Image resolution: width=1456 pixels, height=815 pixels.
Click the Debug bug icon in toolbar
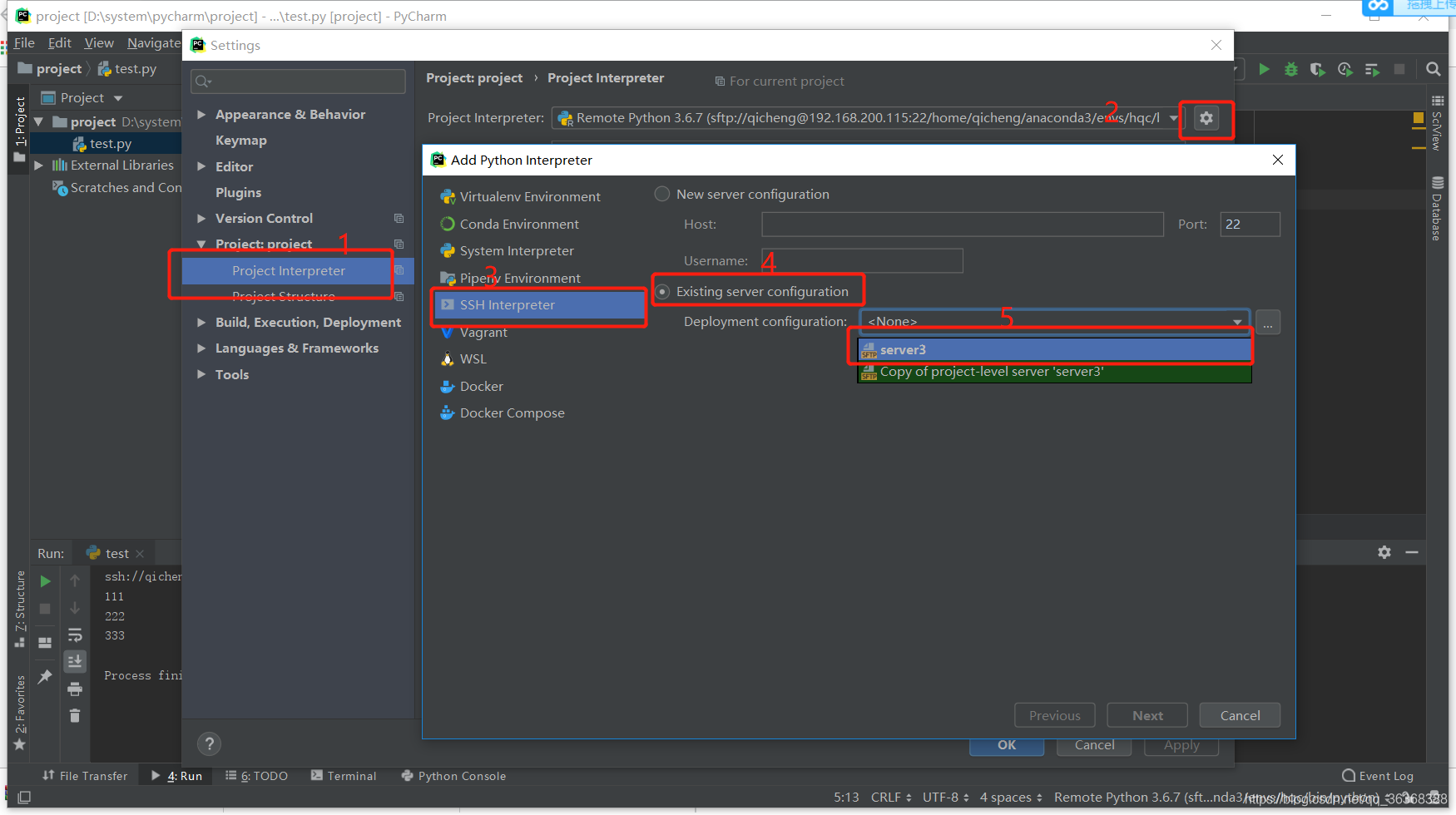(x=1291, y=69)
